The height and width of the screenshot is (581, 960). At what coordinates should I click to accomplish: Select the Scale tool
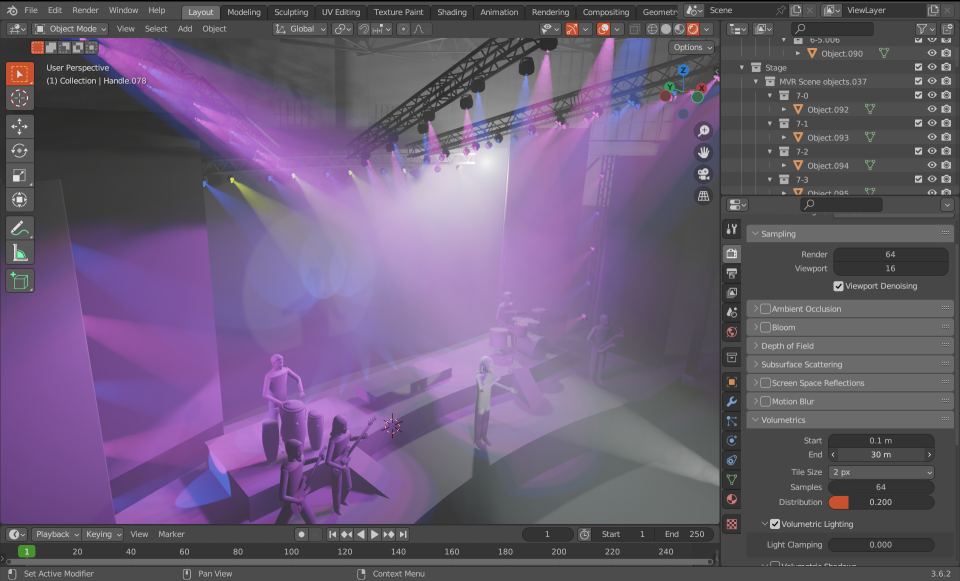coord(20,175)
